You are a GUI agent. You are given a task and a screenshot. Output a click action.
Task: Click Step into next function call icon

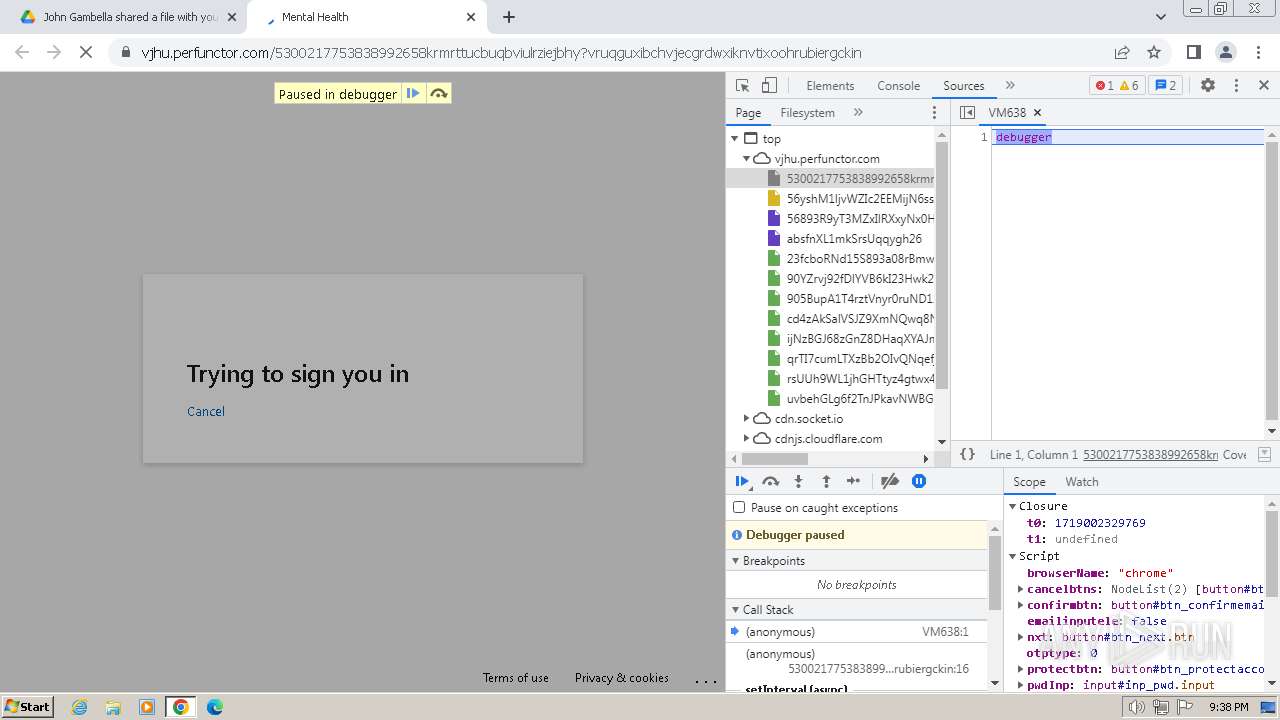pyautogui.click(x=798, y=481)
